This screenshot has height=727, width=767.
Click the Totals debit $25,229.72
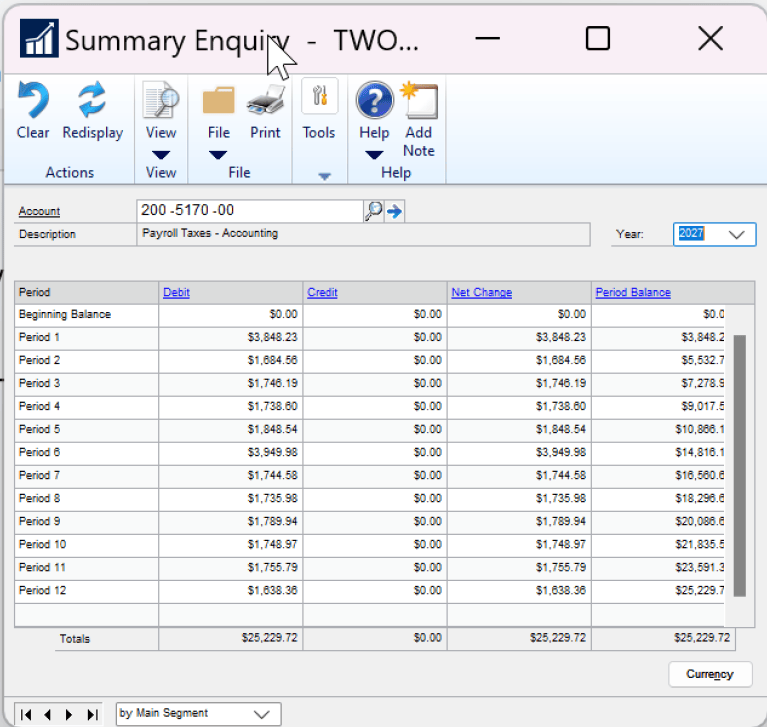270,637
